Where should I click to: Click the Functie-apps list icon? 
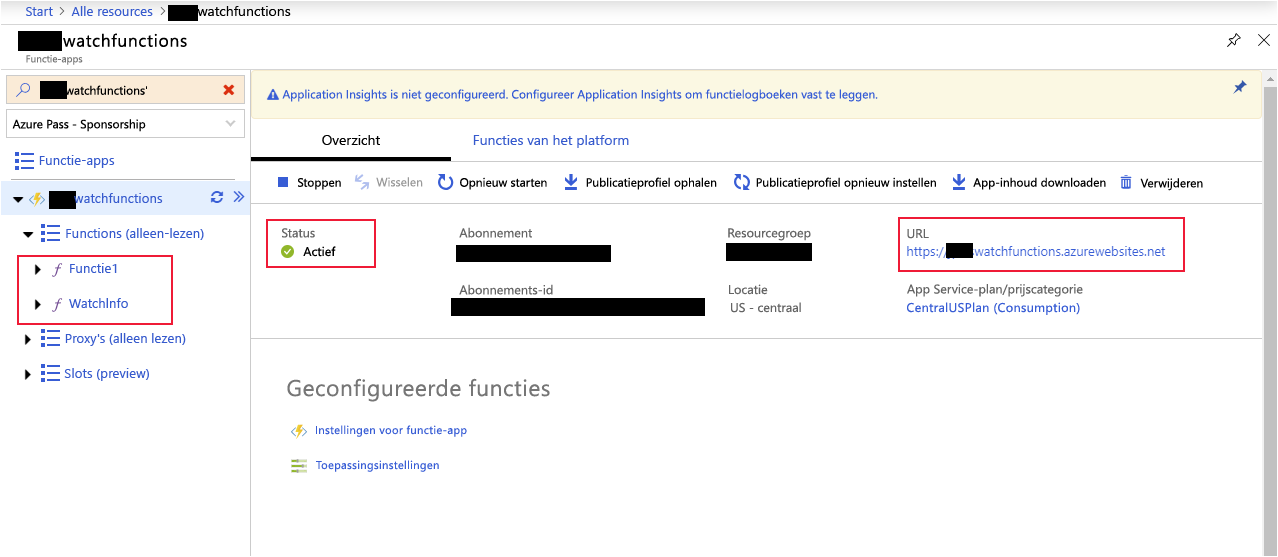24,160
